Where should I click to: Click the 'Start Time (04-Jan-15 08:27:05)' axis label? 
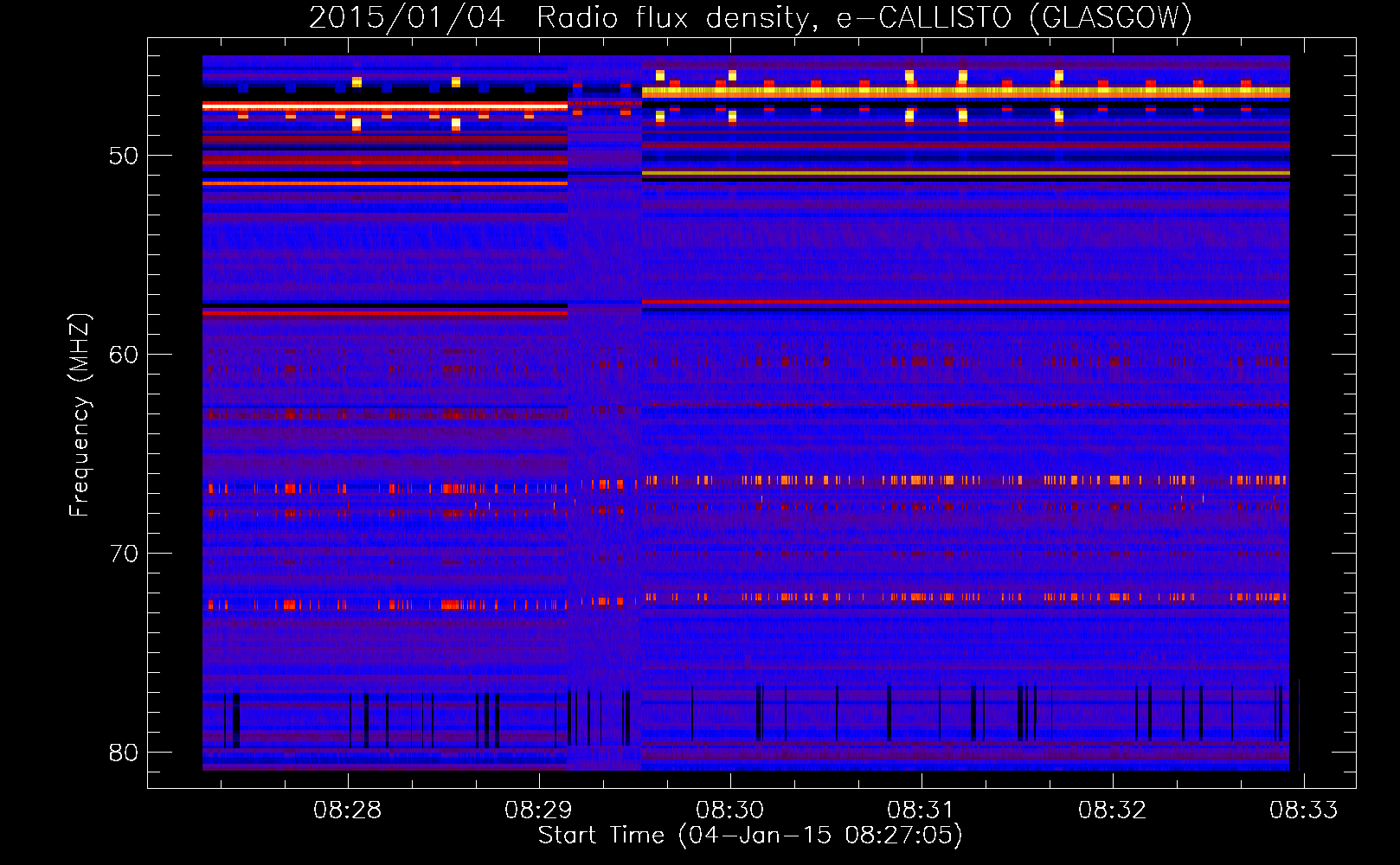click(x=750, y=836)
